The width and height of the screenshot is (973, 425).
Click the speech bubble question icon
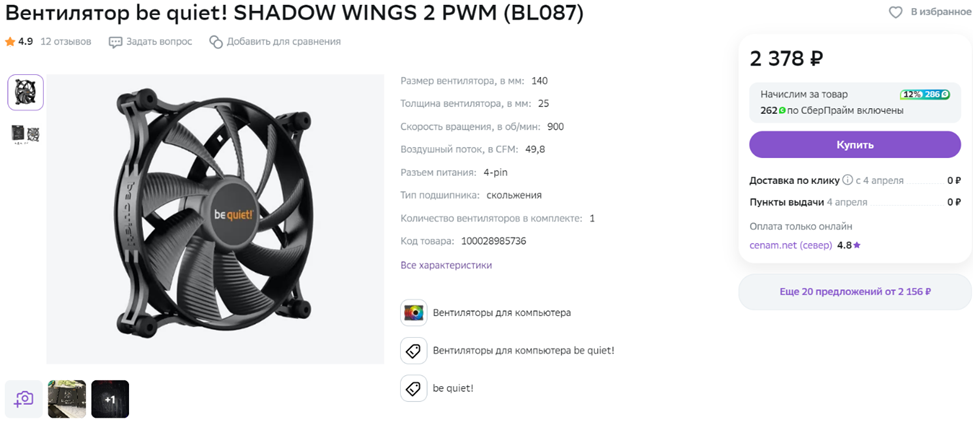pyautogui.click(x=115, y=42)
